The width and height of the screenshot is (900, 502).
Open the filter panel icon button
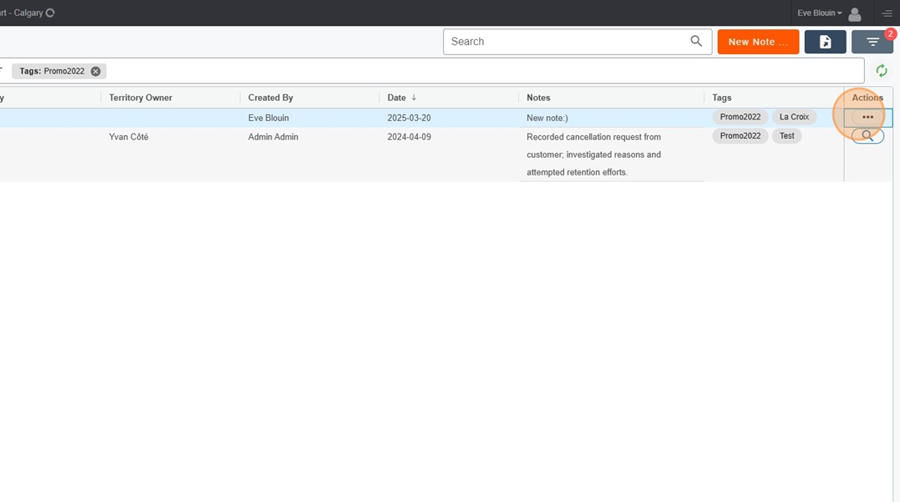click(x=872, y=42)
